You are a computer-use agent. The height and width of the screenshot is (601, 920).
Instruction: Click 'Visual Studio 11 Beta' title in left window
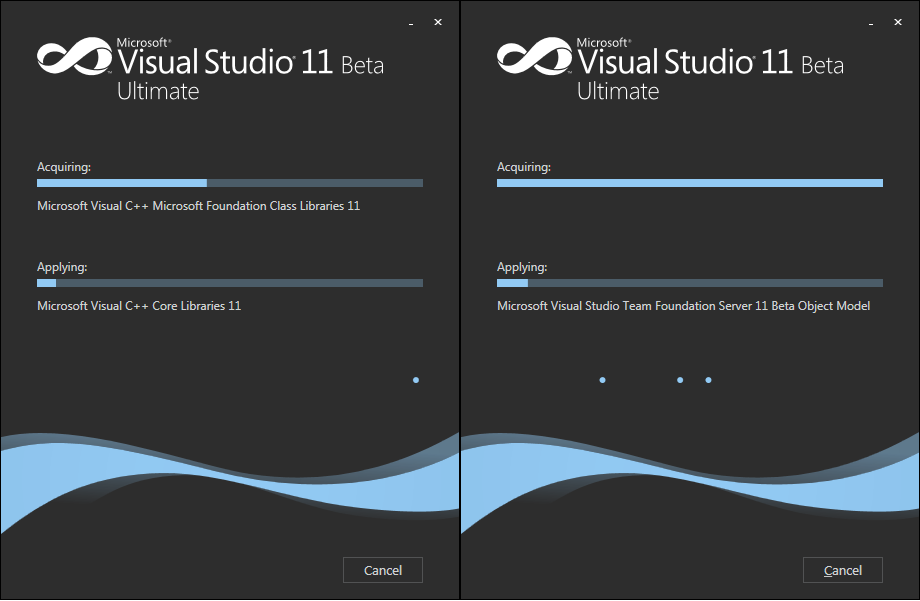251,62
